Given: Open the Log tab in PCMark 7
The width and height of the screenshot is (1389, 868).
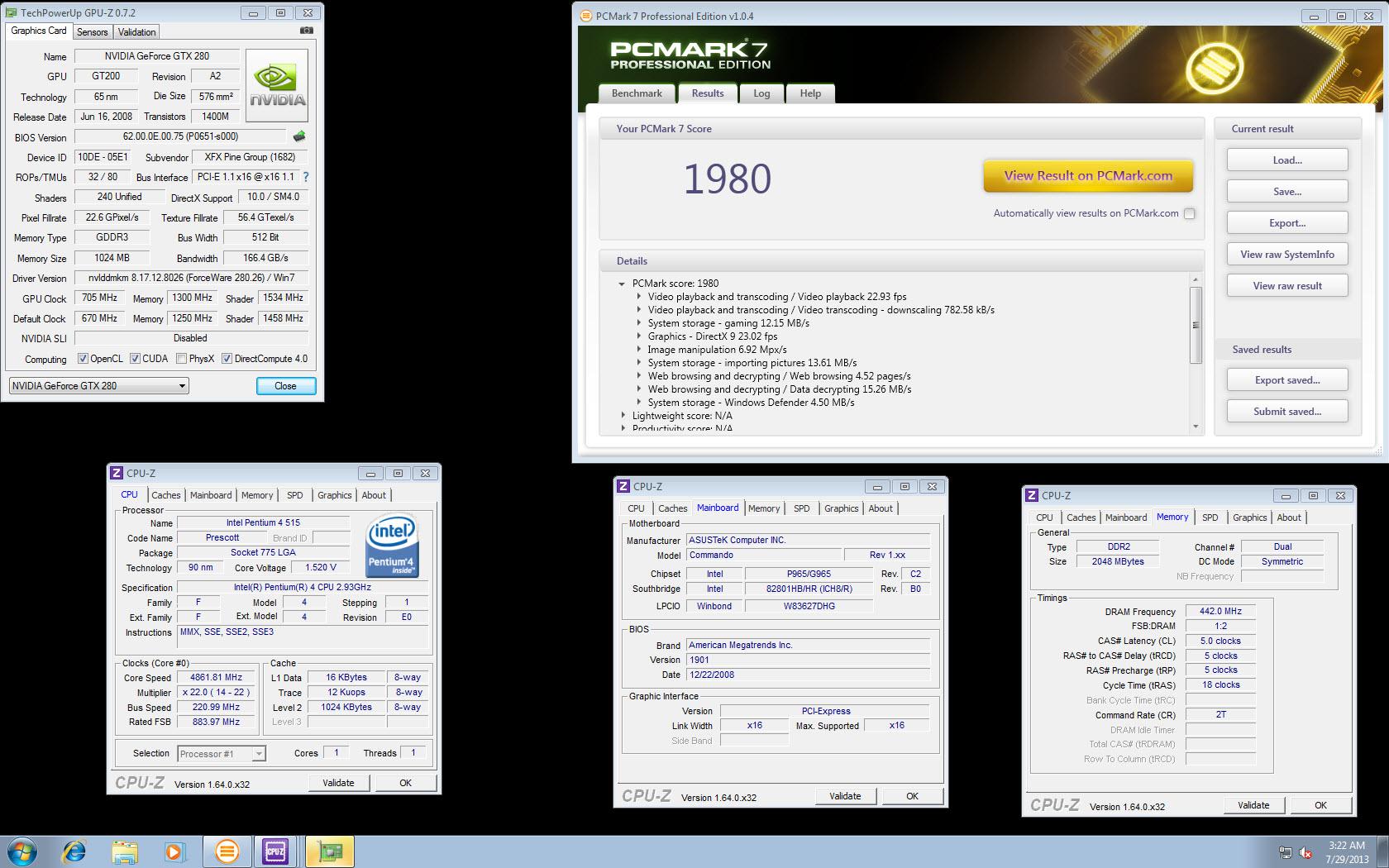Looking at the screenshot, I should point(761,93).
